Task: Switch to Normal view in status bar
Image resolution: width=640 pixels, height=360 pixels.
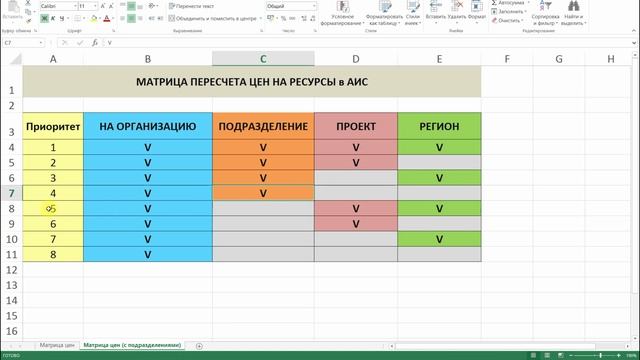Action: 533,356
